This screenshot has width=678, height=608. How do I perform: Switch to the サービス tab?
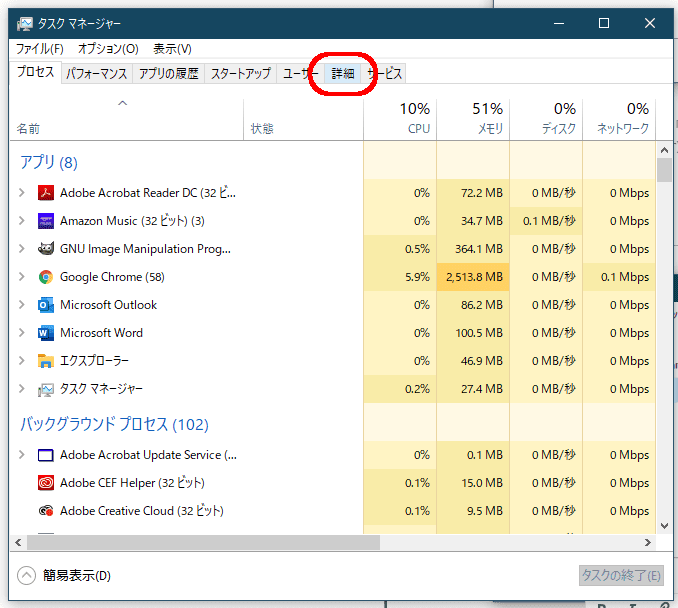click(384, 74)
